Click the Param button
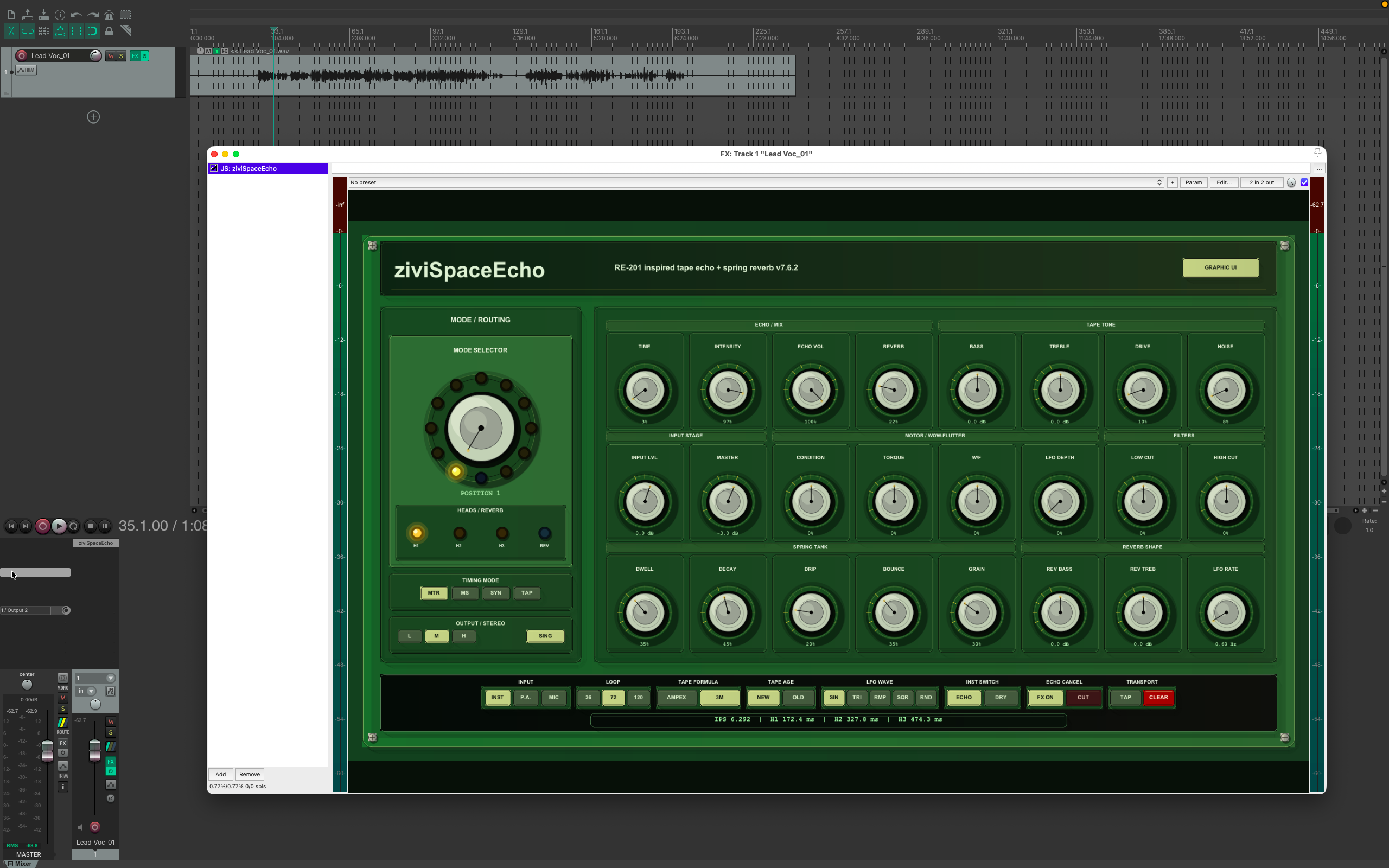This screenshot has height=868, width=1389. pos(1194,183)
